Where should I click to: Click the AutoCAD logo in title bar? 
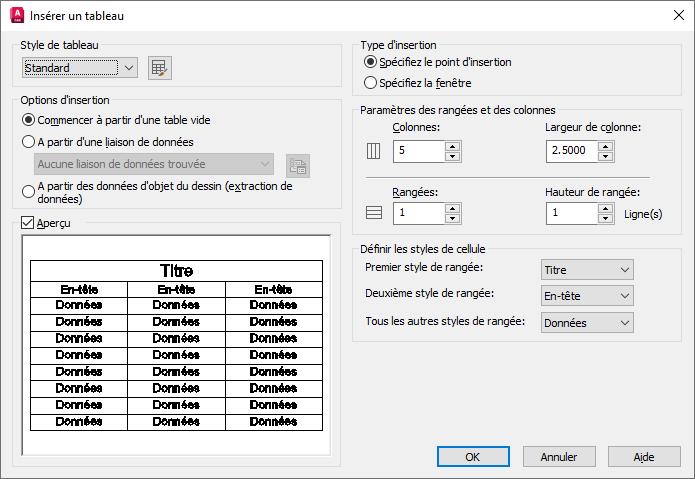coord(16,16)
